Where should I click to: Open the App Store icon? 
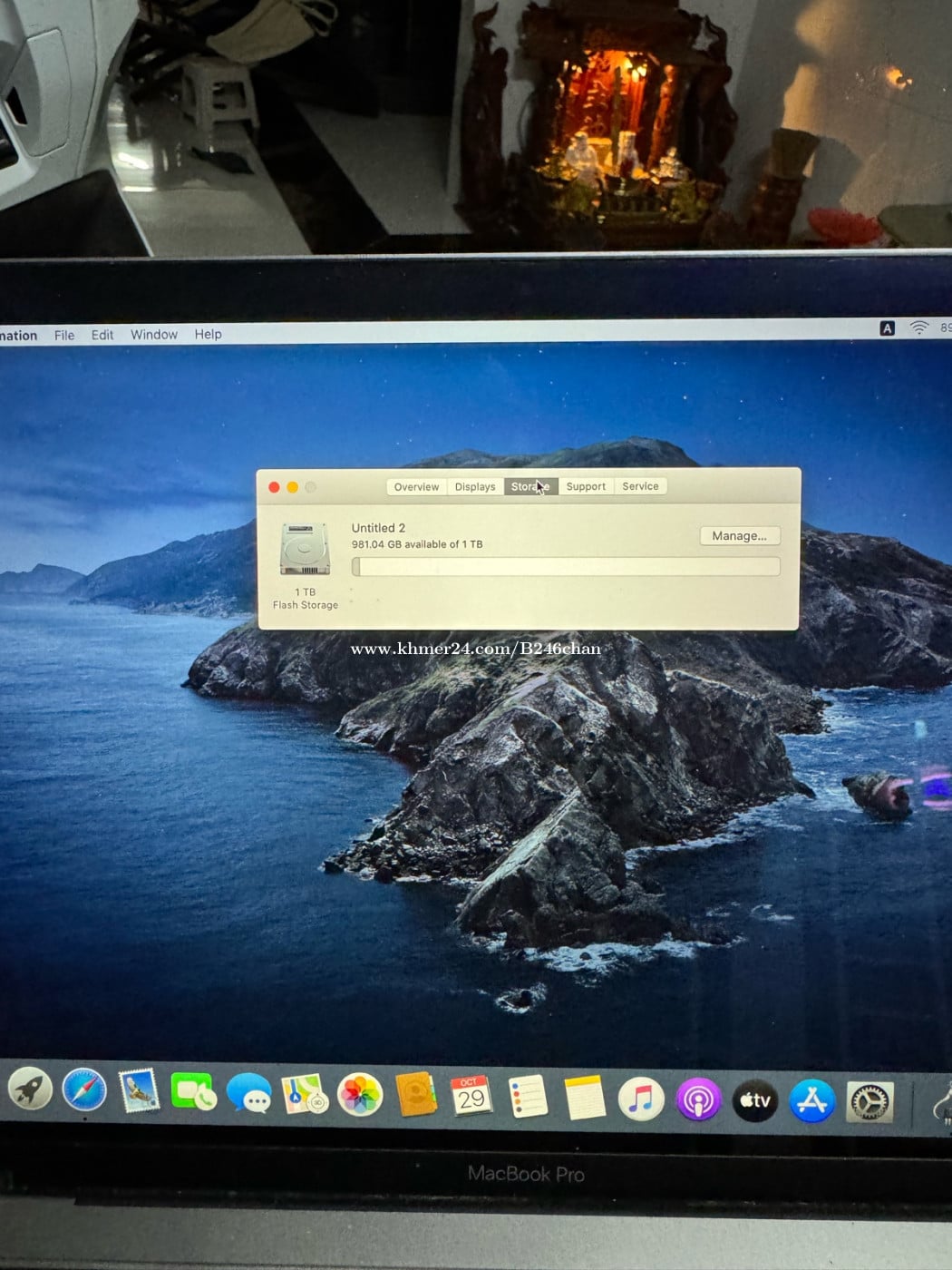[x=811, y=1101]
